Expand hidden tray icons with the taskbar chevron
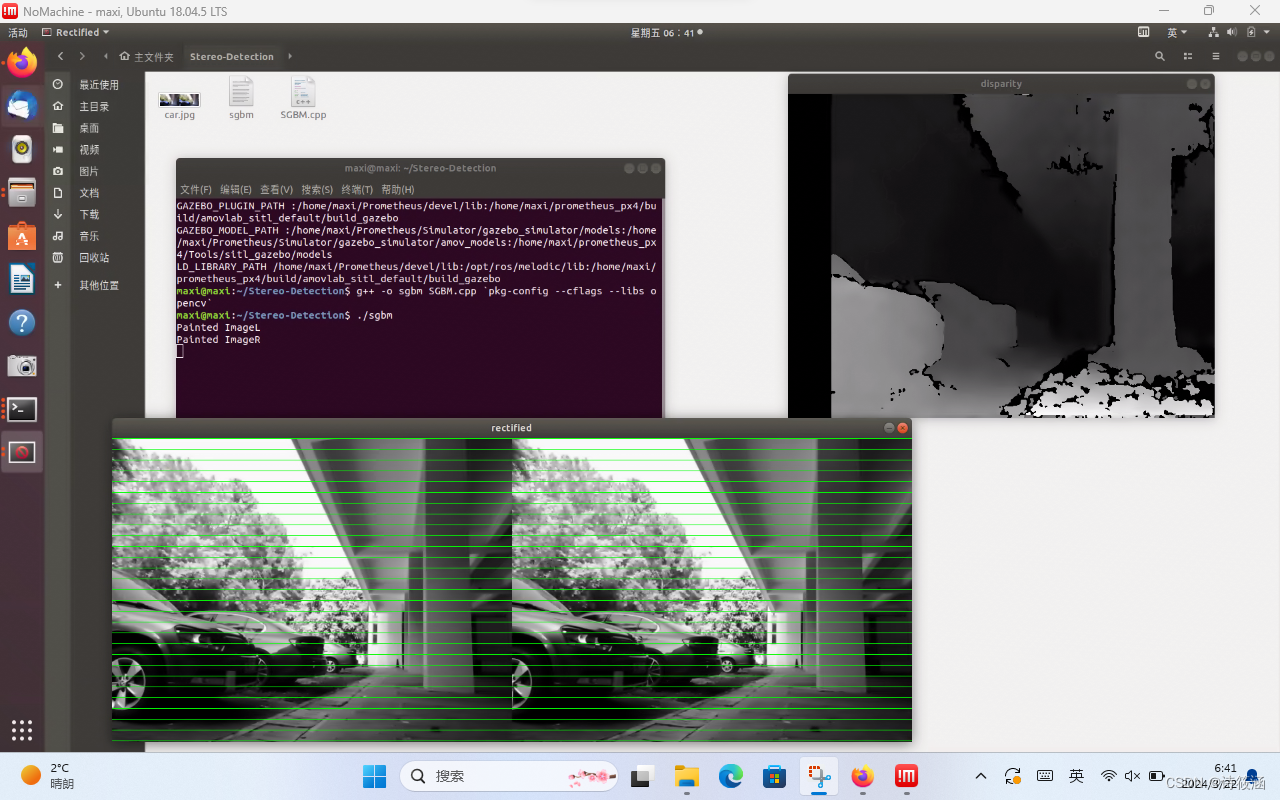Screen dimensions: 1280x800 tap(981, 776)
